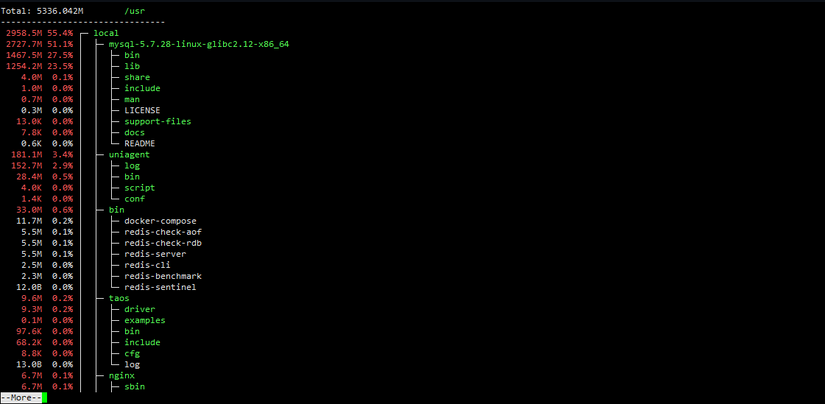
Task: Select the mysql-5.7.28-linux-glibc2.12-x86_64 folder
Action: click(x=199, y=44)
